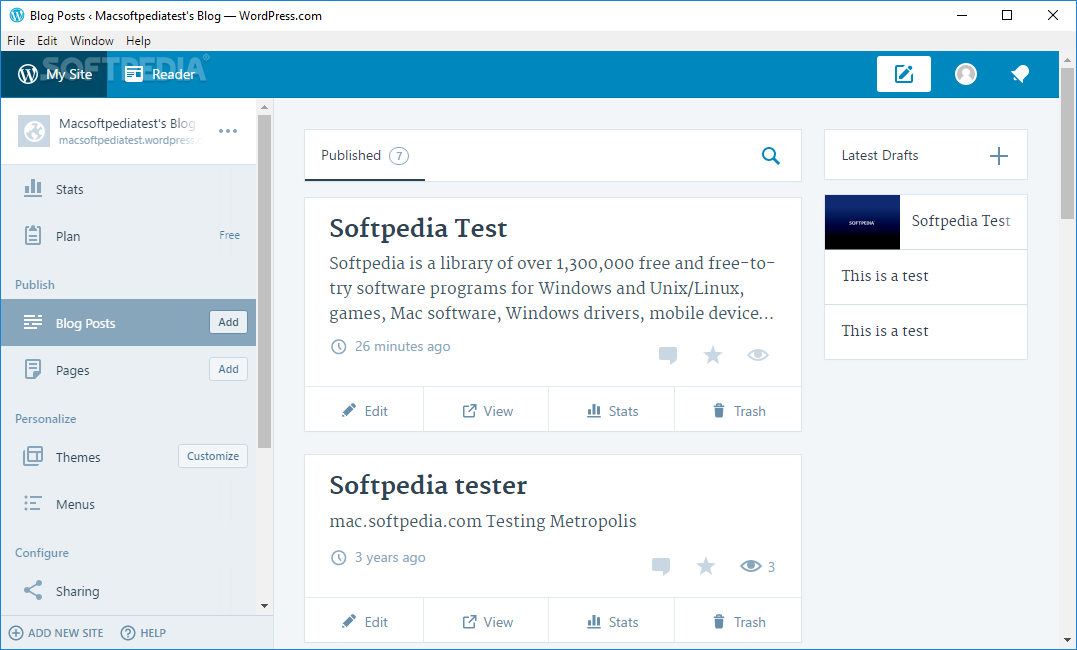This screenshot has height=650, width=1077.
Task: Open Pages in the sidebar
Action: tap(128, 370)
